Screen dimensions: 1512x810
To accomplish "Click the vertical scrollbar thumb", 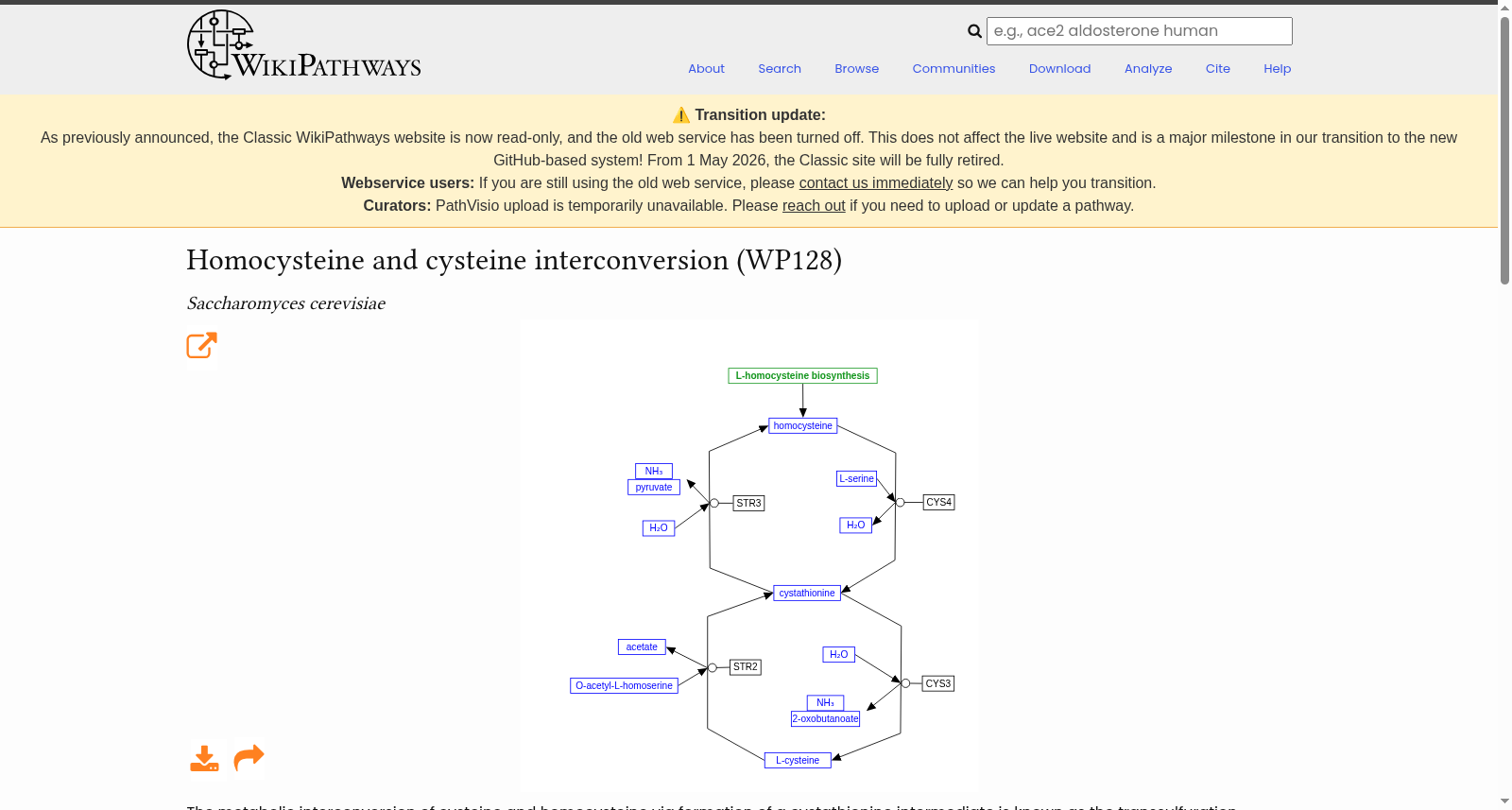I will point(1504,149).
